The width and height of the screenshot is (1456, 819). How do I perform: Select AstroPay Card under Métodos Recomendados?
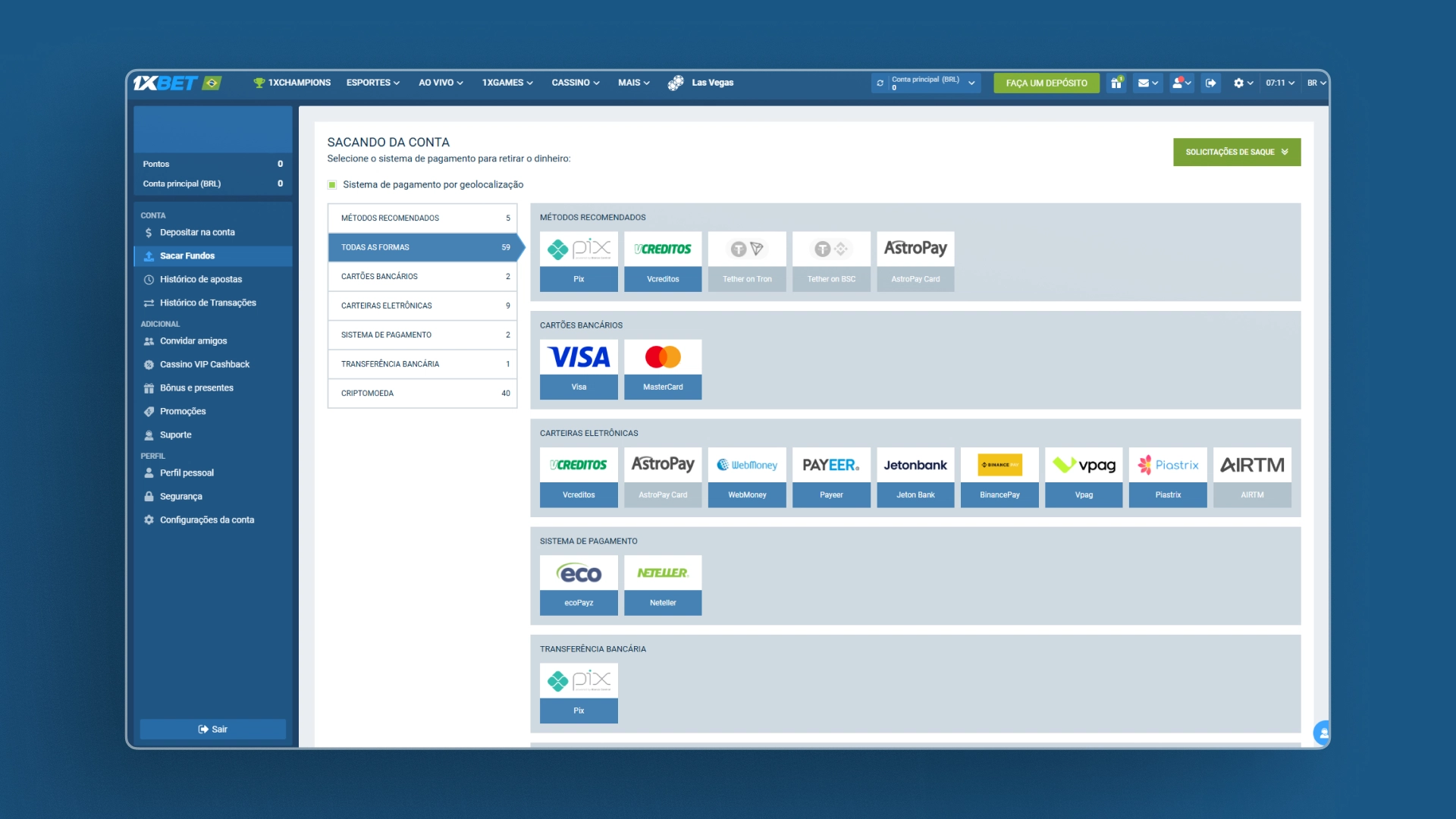coord(915,262)
